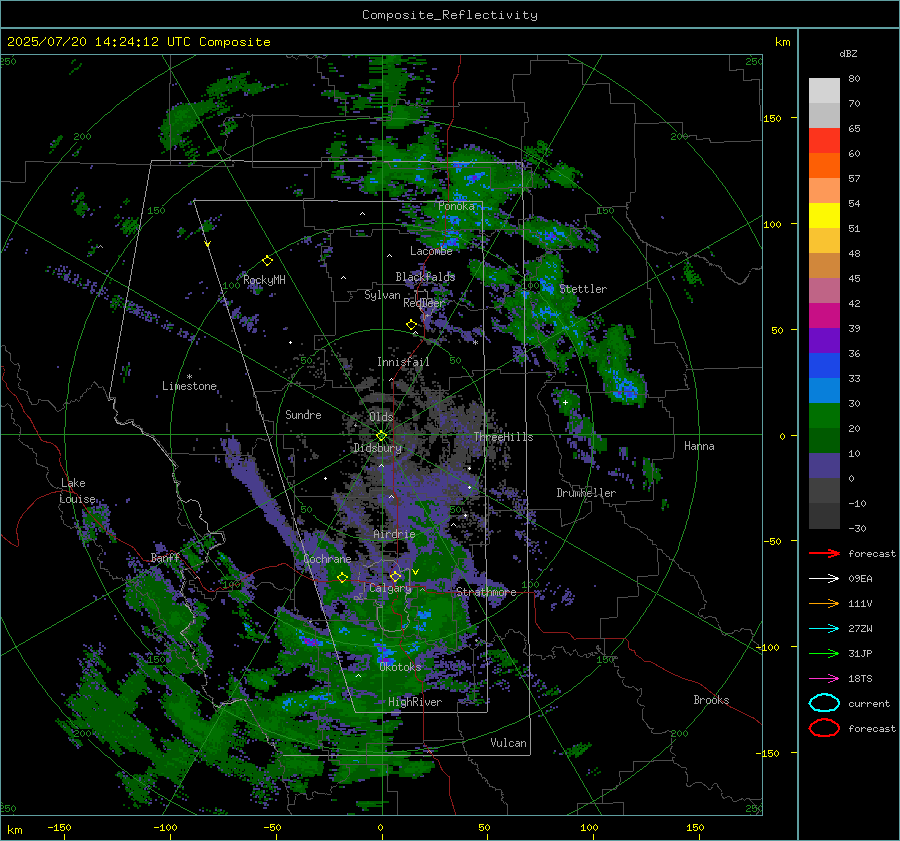Click the orange 111V arrow icon
This screenshot has width=900, height=841.
(824, 603)
